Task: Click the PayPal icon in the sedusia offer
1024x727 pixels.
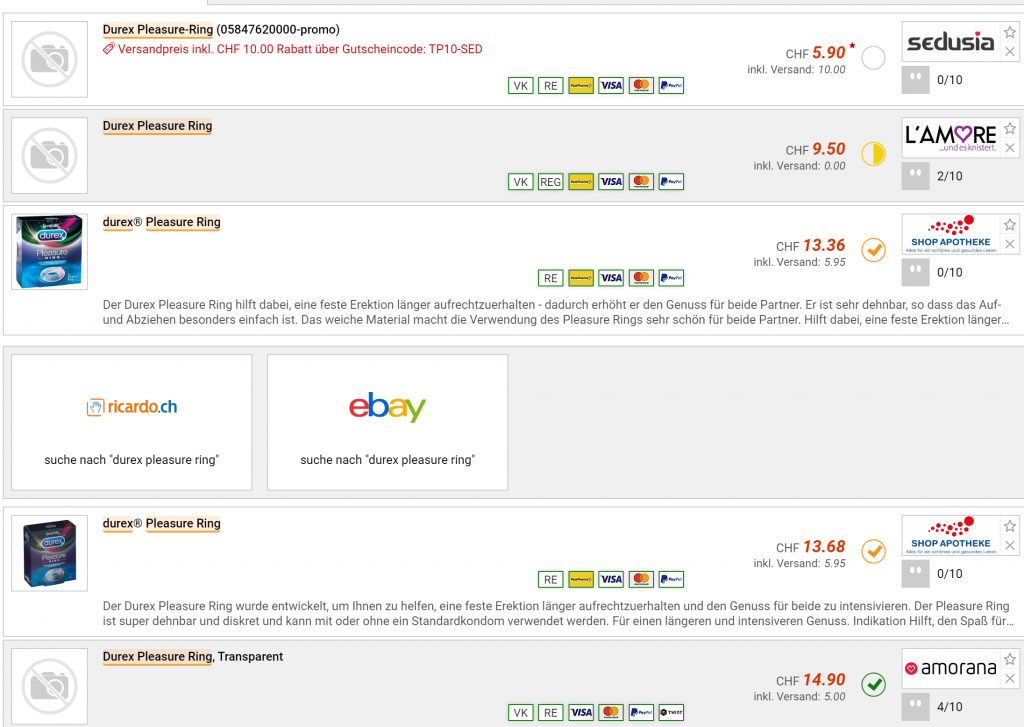Action: [x=671, y=86]
